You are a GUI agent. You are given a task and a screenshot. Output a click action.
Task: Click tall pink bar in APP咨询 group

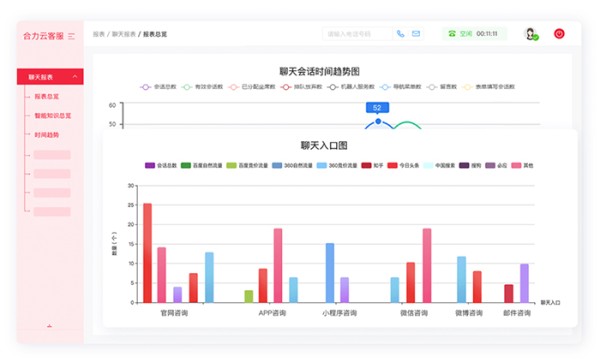pyautogui.click(x=278, y=266)
